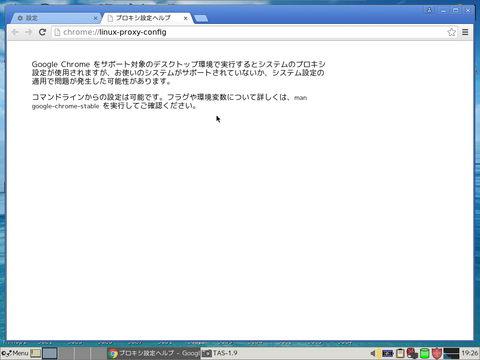Viewport: 480px width, 360px height.
Task: Maximize the Chrome window
Action: tap(456, 10)
